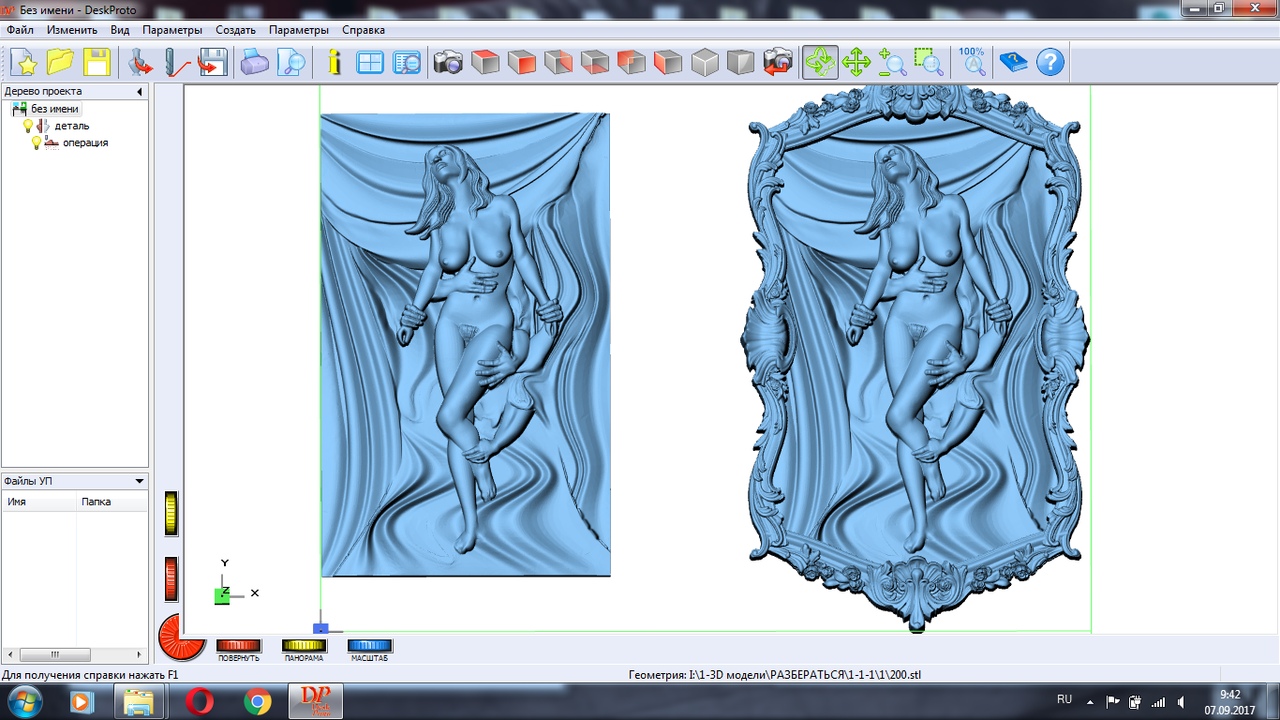Collapse the Дерево проекта panel arrow
Viewport: 1280px width, 720px height.
coord(139,92)
